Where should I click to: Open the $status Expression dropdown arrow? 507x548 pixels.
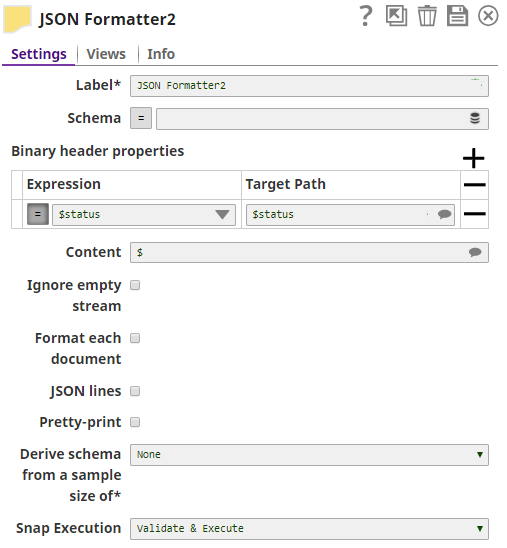(222, 214)
